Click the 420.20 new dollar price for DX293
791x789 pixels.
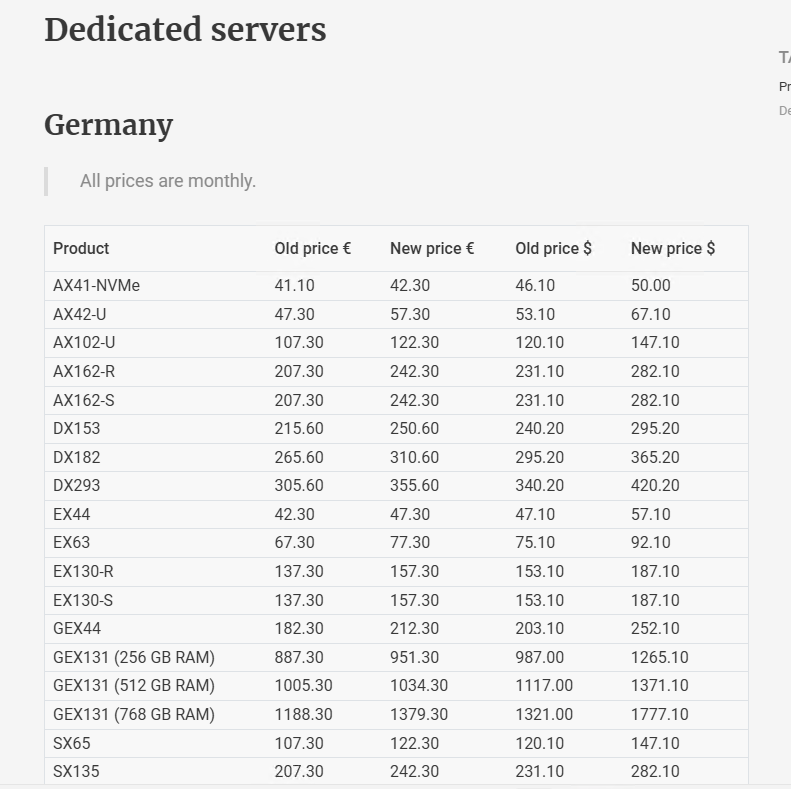tap(655, 485)
